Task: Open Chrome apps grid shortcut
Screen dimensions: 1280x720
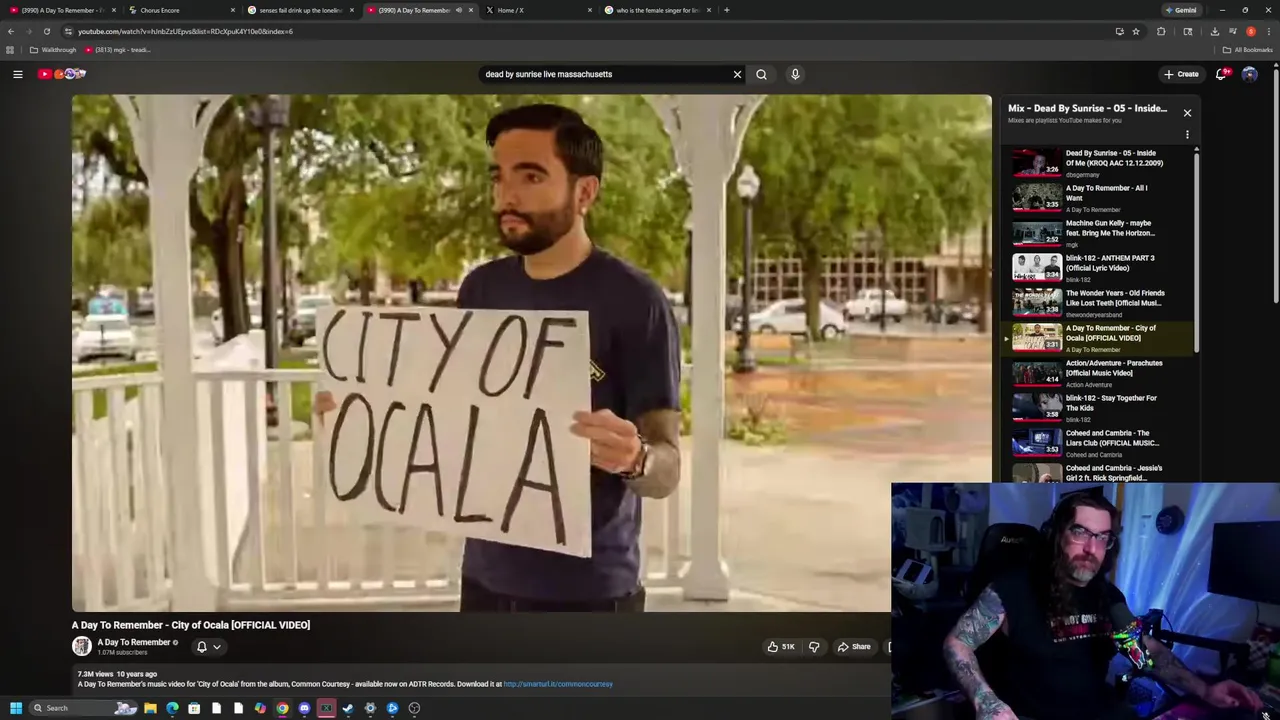Action: [10, 50]
